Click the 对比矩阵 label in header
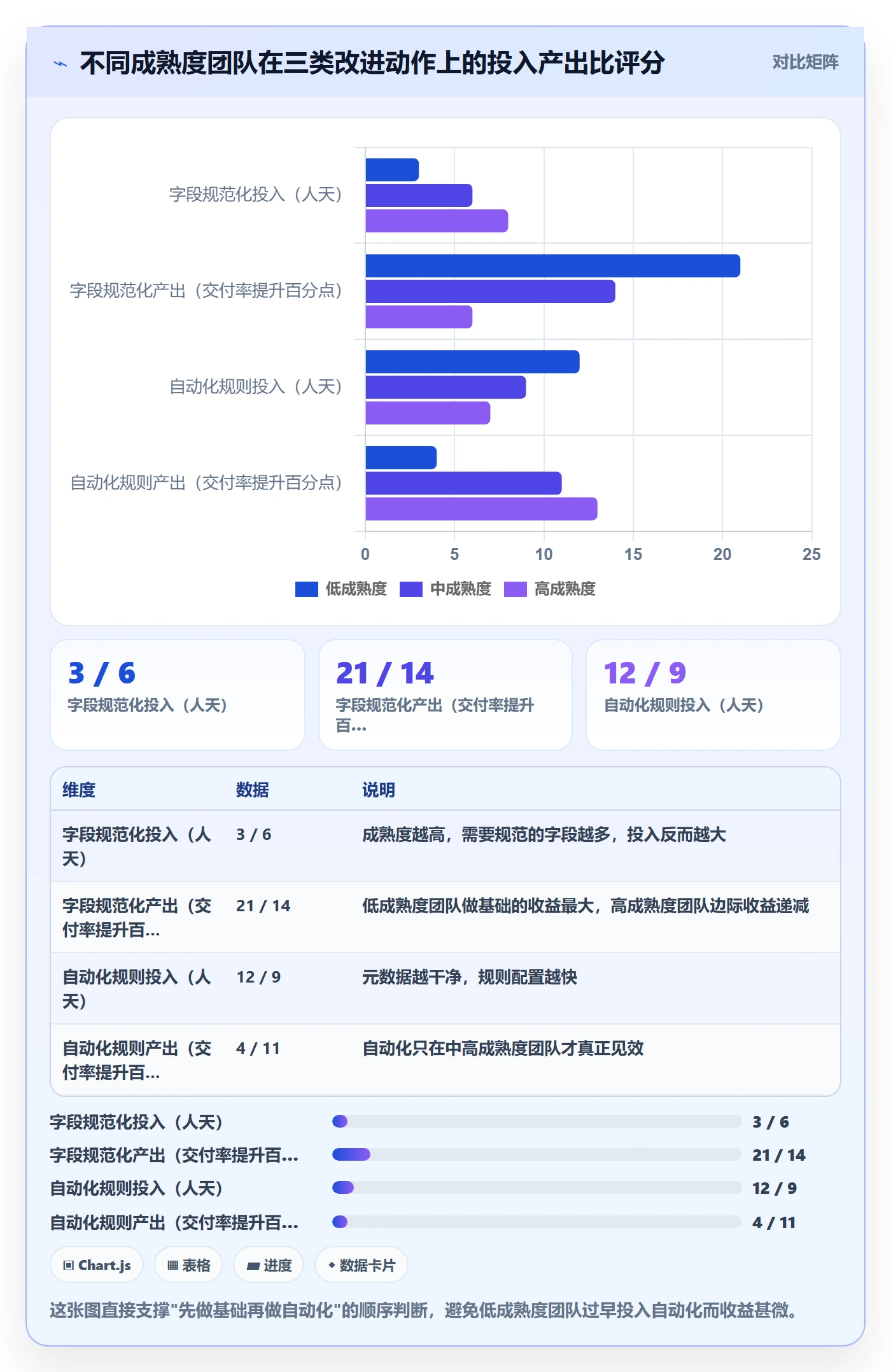Screen dimensions: 891x1372 805,62
